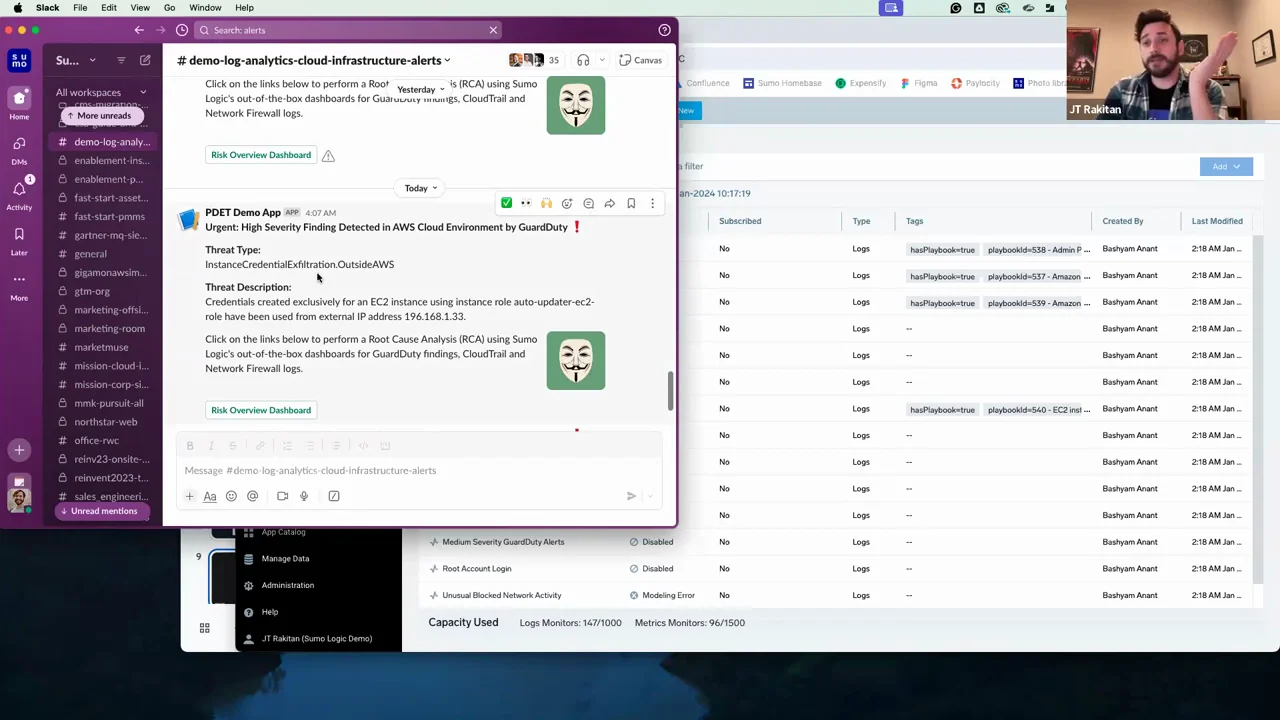
Task: Open the Risk Overview Dashboard under today's message
Action: pos(261,410)
